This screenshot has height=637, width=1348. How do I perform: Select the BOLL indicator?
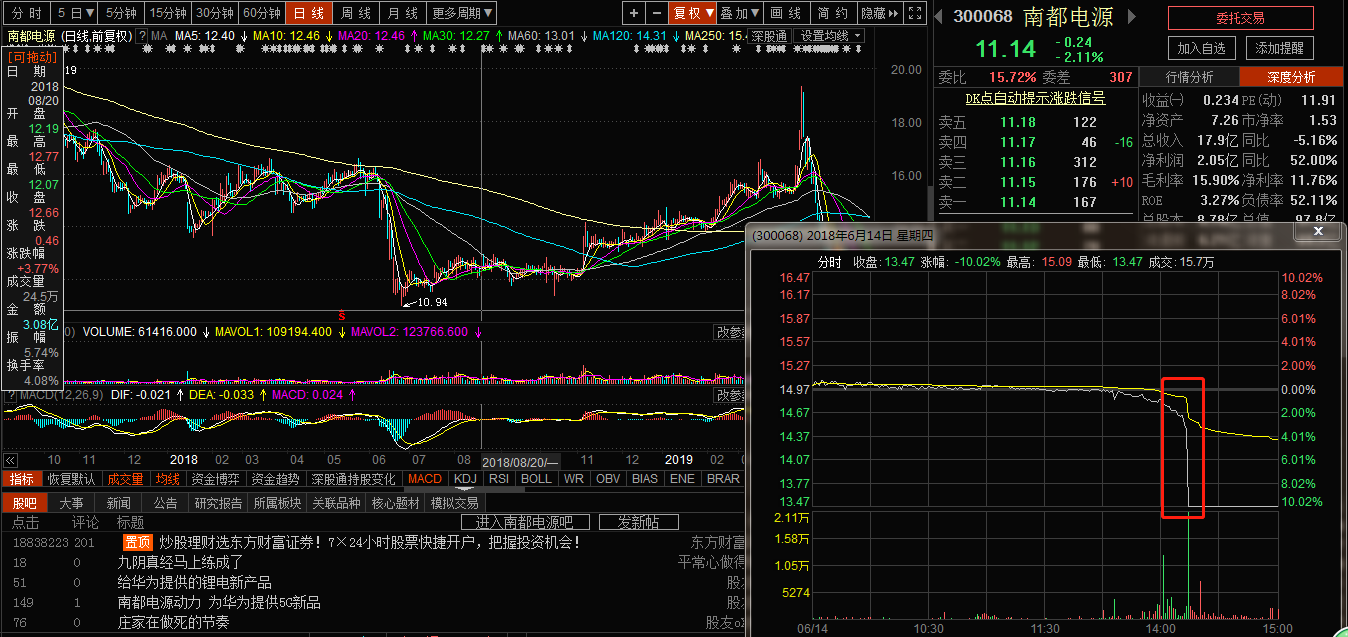coord(537,479)
